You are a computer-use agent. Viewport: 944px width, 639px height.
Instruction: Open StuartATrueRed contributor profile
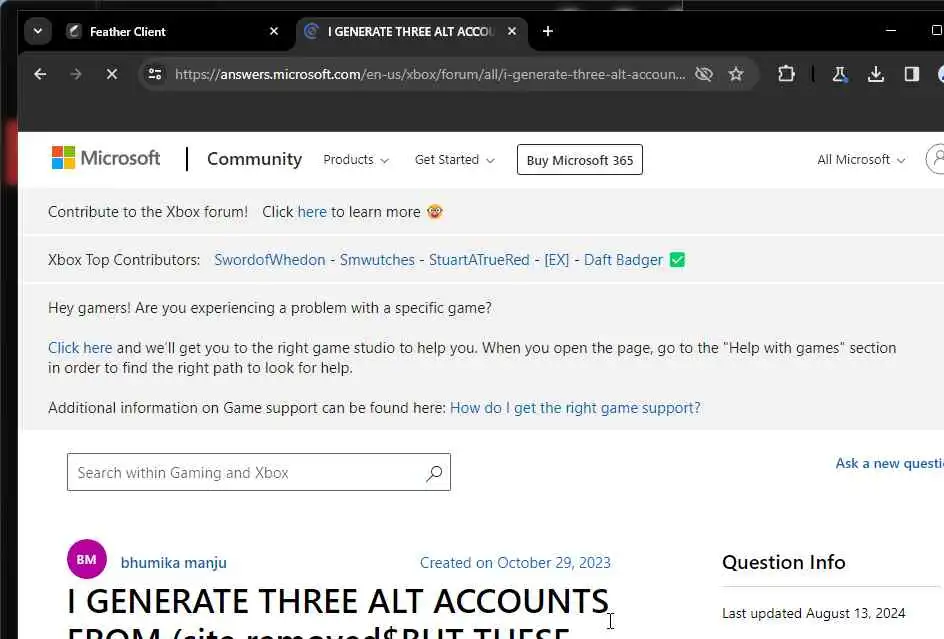coord(479,260)
